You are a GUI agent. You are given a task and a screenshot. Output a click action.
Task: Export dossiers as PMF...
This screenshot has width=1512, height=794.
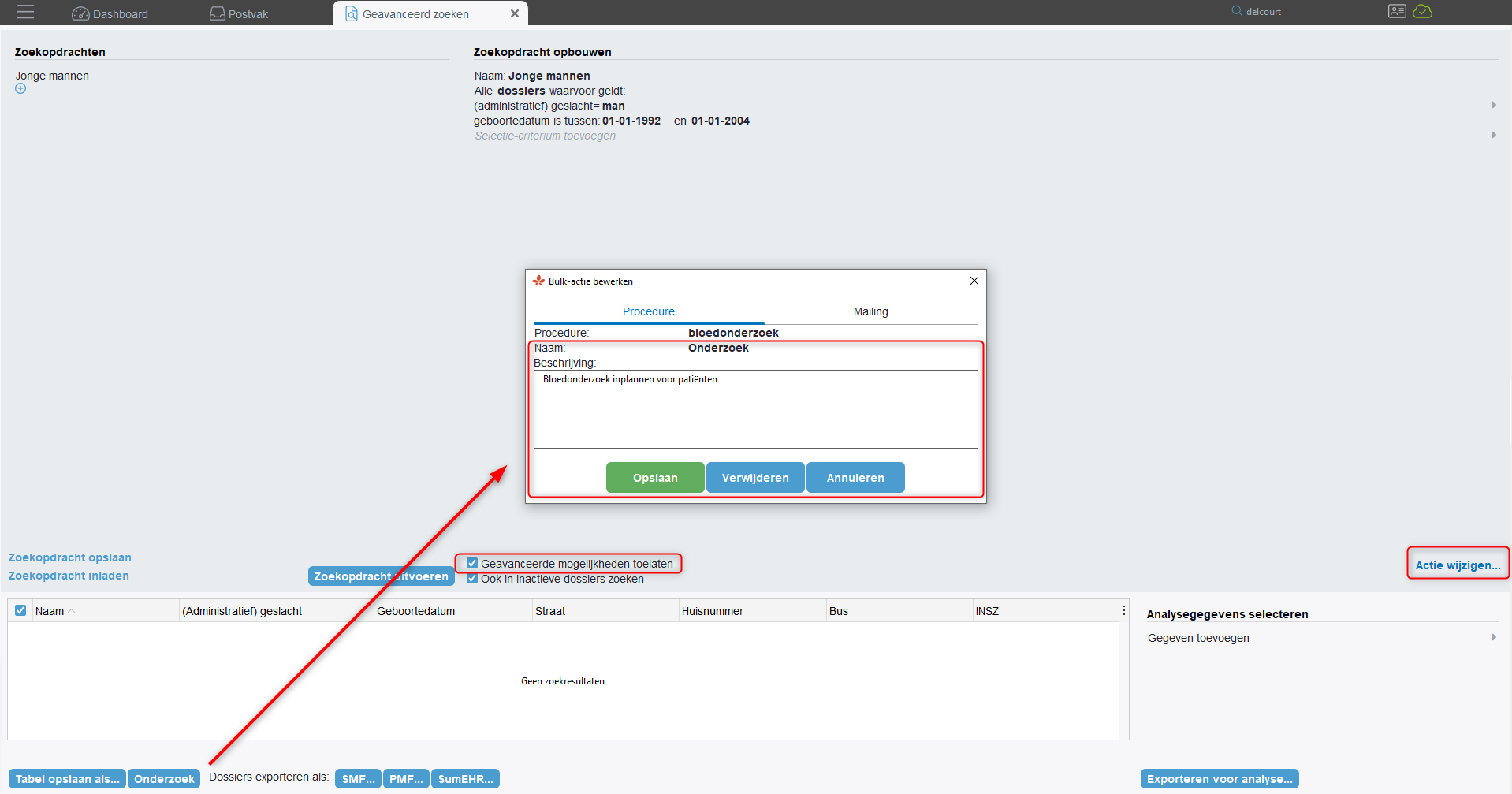pyautogui.click(x=406, y=779)
